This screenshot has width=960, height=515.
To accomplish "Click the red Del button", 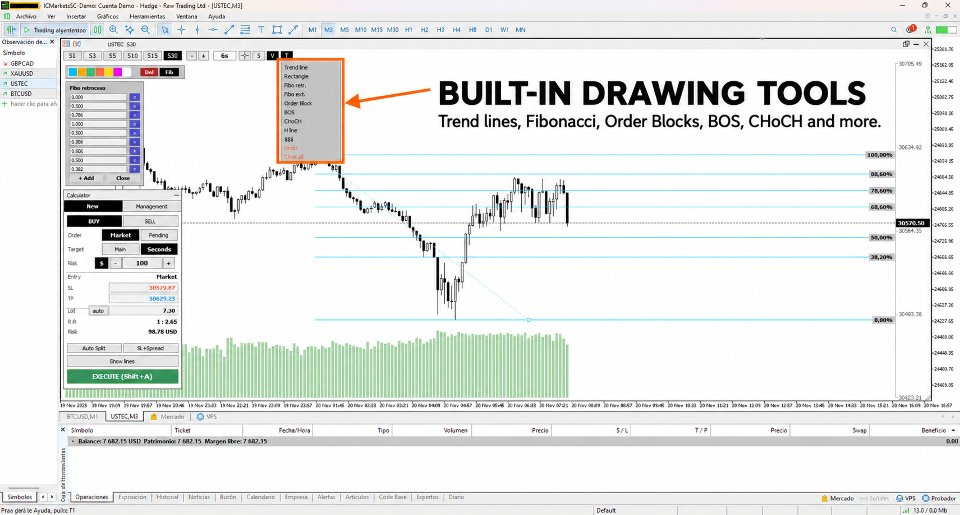I will tap(149, 72).
